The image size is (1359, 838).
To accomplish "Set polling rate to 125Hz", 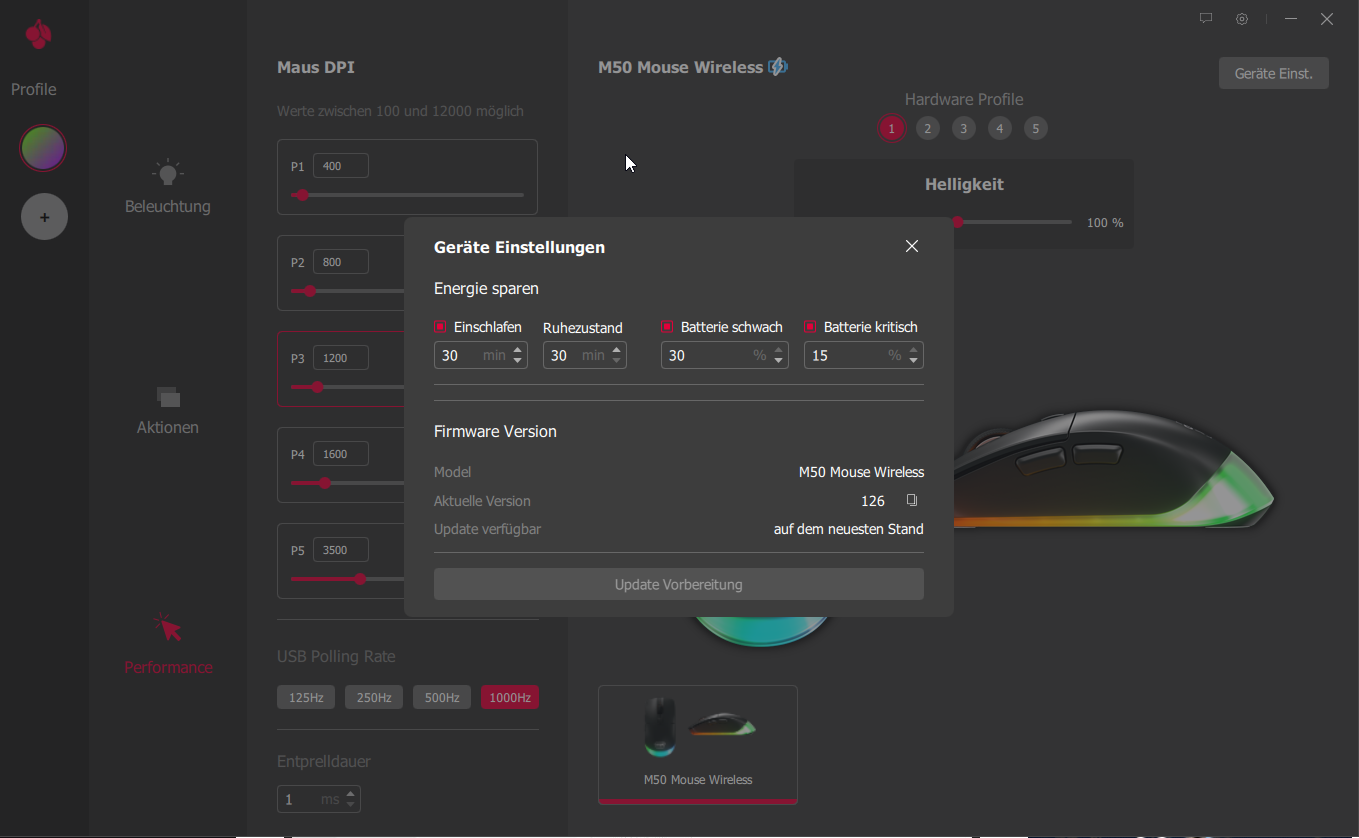I will click(x=306, y=697).
